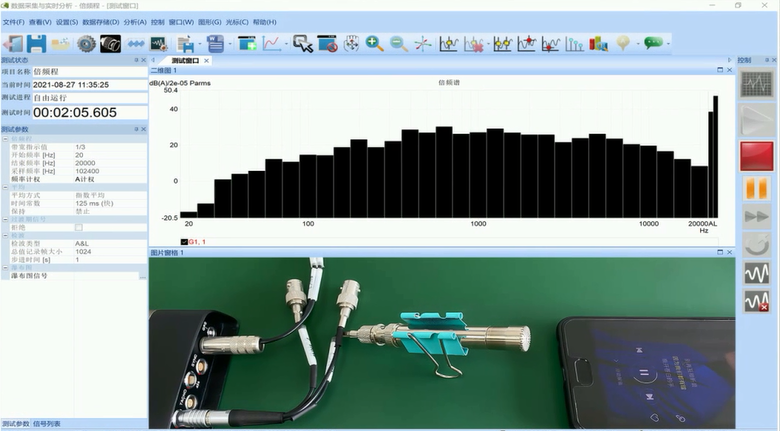
Task: Click the zoom in magnifier icon
Action: coord(374,44)
